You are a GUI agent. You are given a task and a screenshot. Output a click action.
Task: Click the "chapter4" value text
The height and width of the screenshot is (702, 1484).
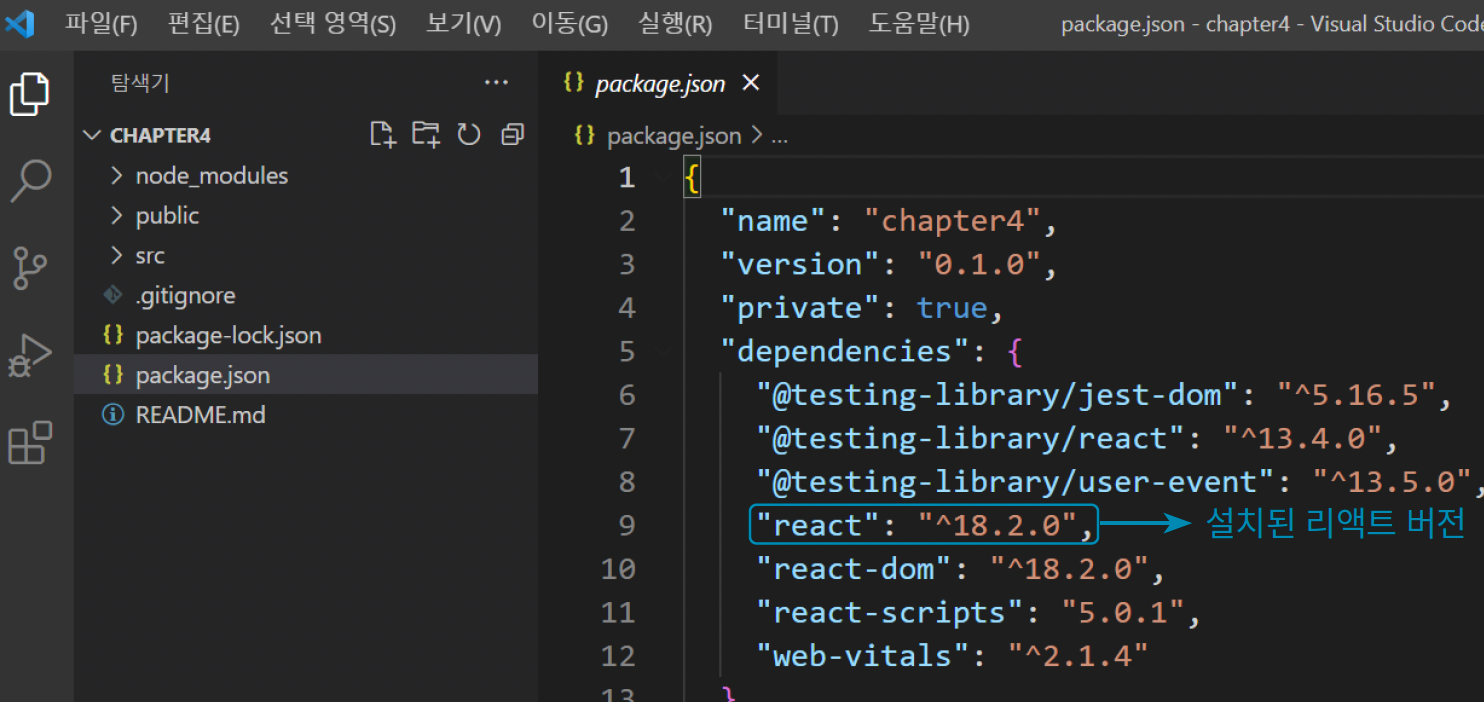[x=951, y=220]
